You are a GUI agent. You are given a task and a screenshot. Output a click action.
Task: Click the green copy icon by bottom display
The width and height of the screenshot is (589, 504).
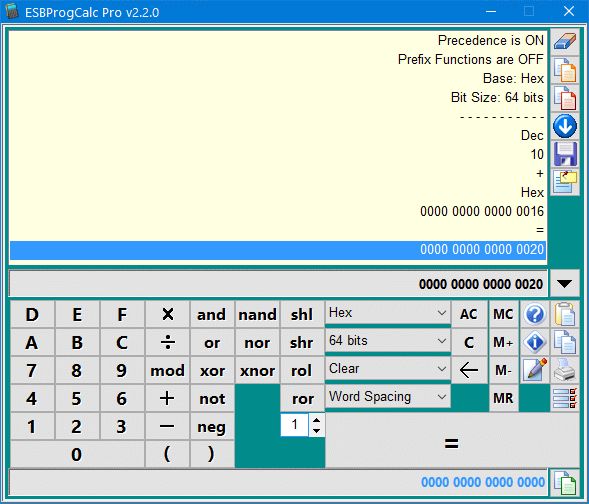click(565, 482)
